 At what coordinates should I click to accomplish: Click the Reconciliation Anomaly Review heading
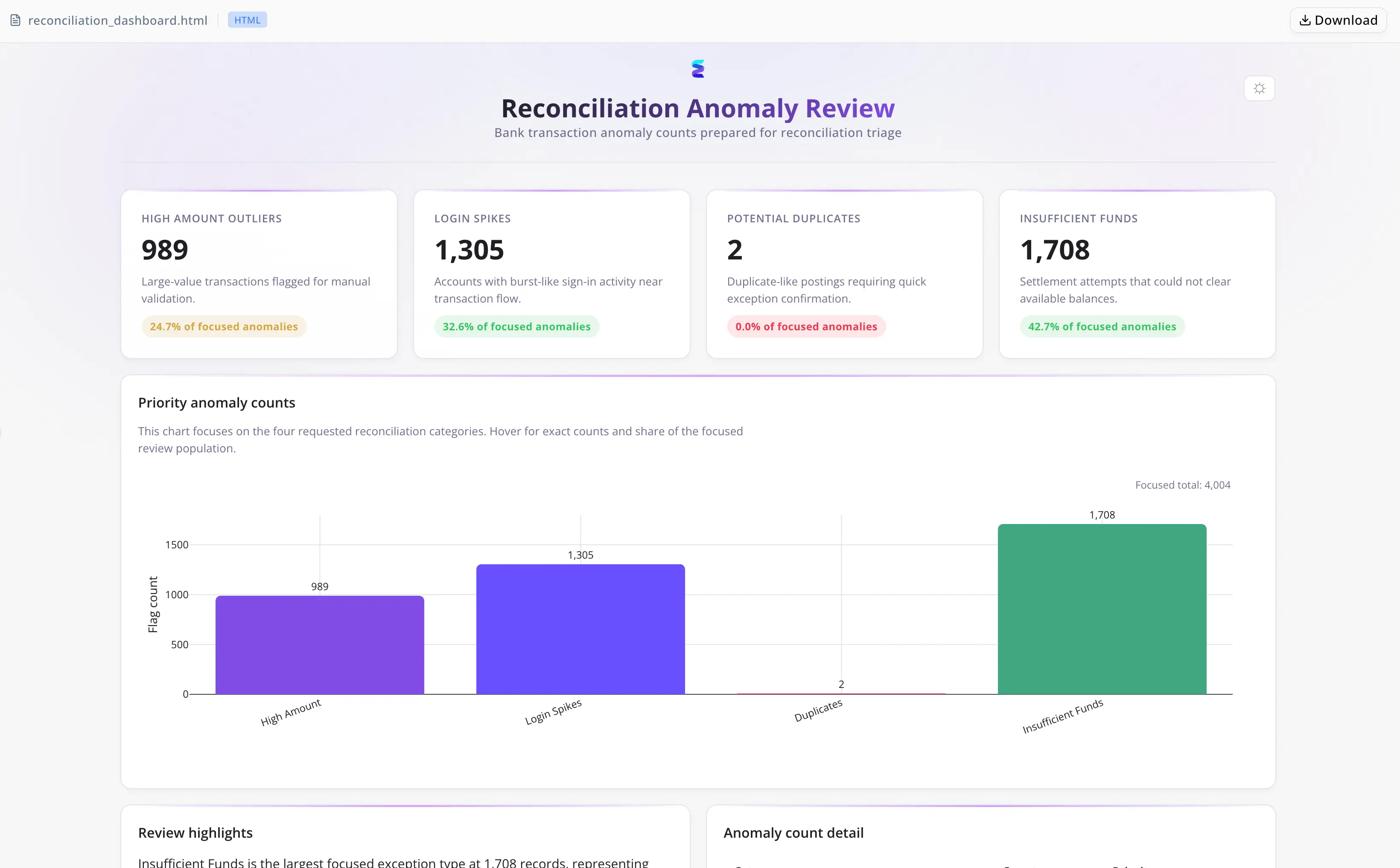pyautogui.click(x=698, y=108)
